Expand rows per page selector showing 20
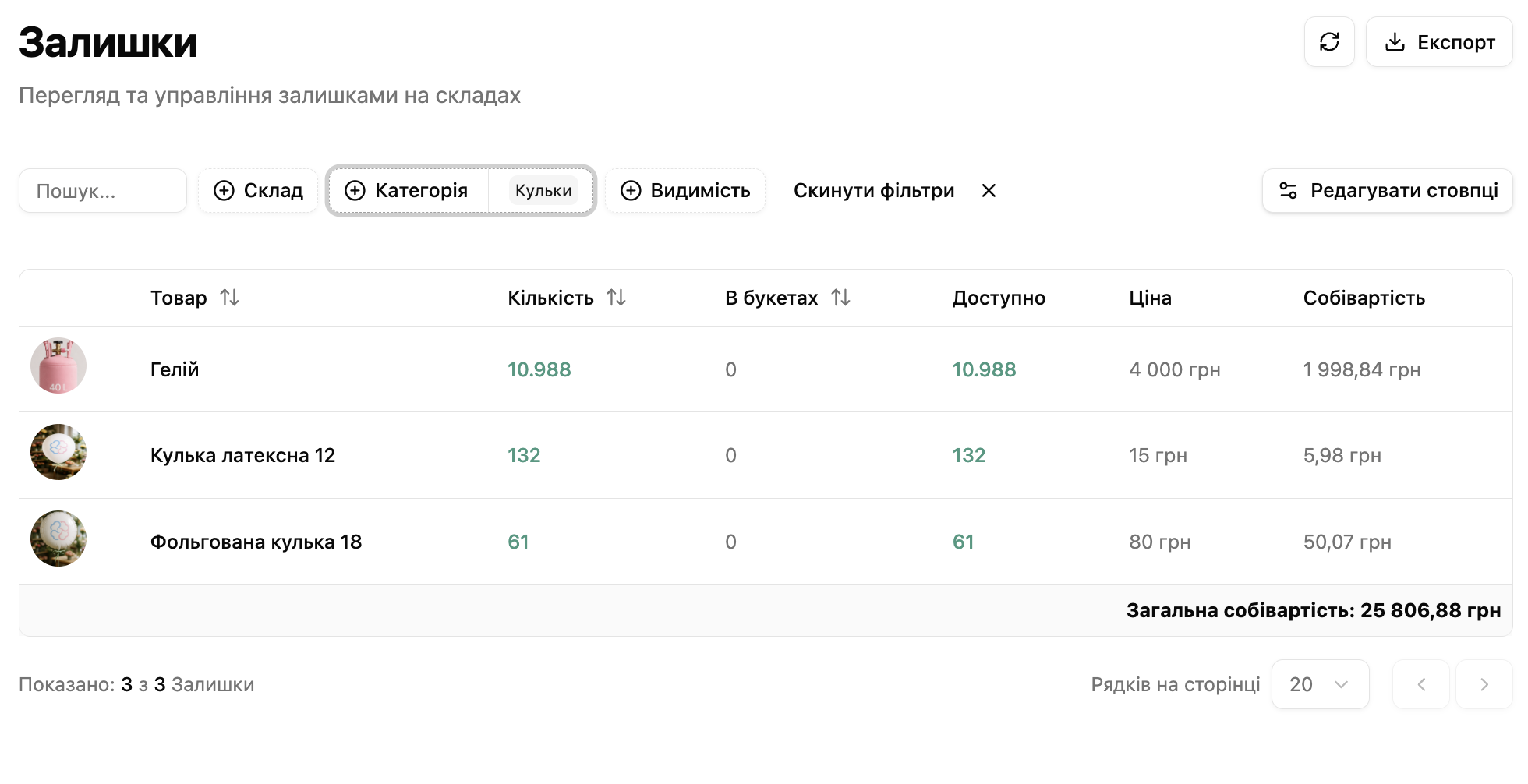Image resolution: width=1528 pixels, height=784 pixels. (1320, 684)
